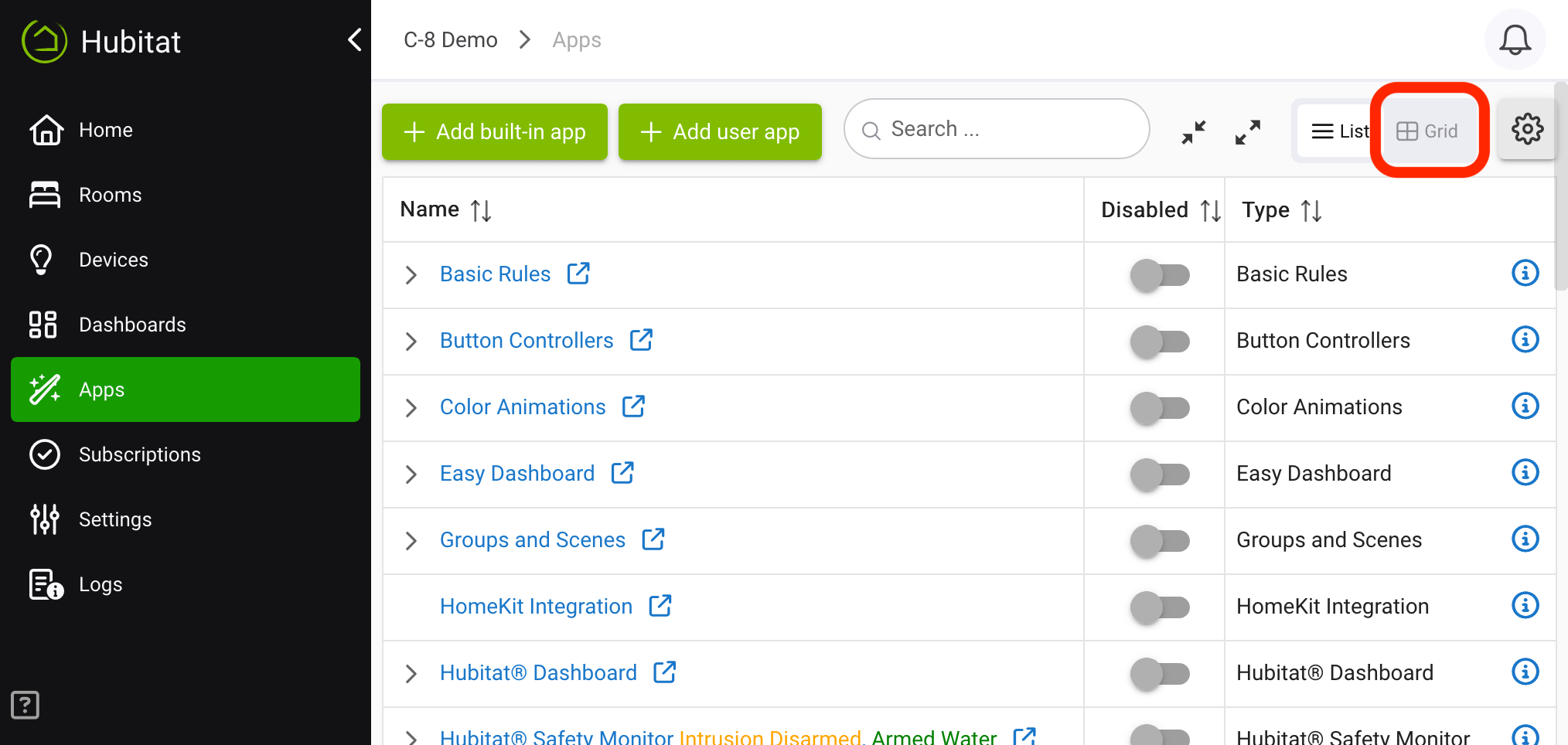Open Groups and Scenes external link icon
1568x745 pixels.
653,539
